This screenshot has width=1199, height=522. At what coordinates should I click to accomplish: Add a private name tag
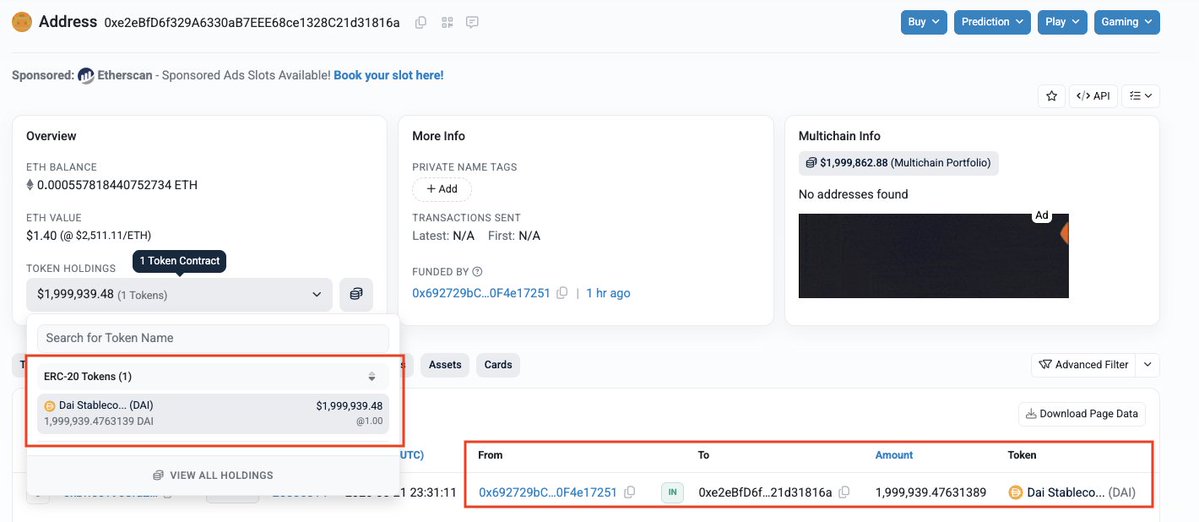click(442, 189)
